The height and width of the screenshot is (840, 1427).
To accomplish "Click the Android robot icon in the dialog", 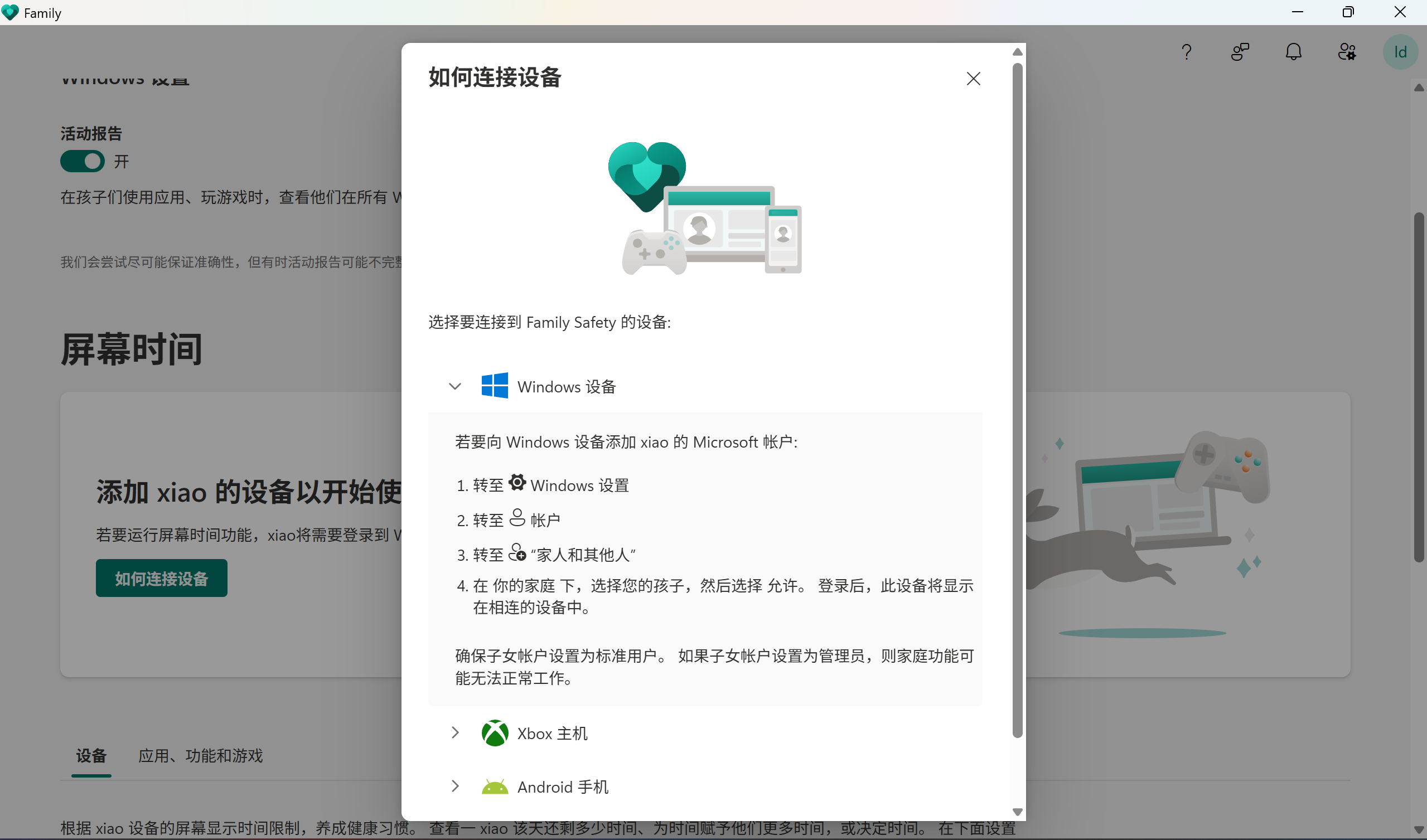I will (495, 786).
